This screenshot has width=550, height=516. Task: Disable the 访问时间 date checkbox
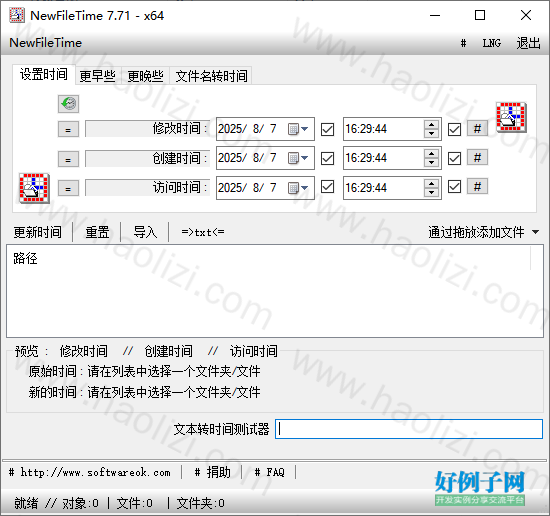328,187
